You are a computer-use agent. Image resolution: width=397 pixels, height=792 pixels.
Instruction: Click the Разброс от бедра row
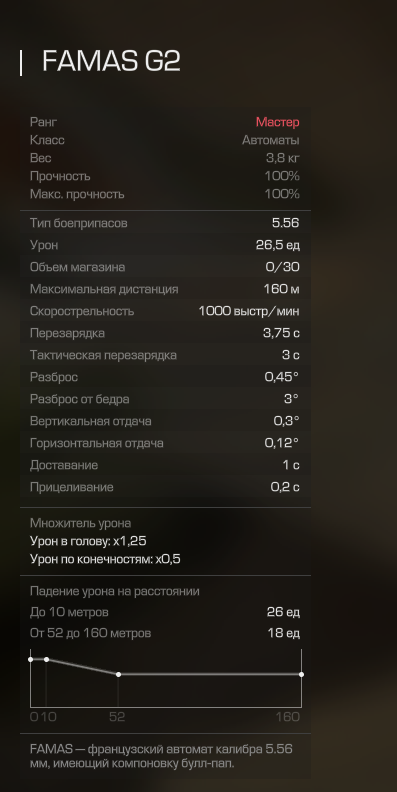pyautogui.click(x=165, y=399)
